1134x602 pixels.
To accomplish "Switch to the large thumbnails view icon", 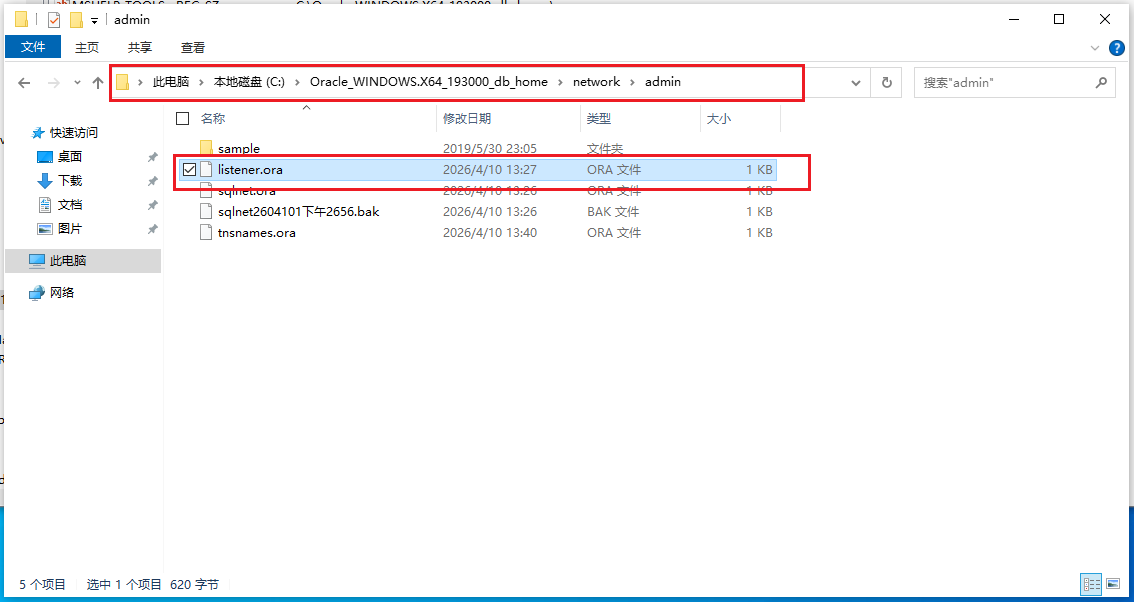I will [x=1111, y=584].
